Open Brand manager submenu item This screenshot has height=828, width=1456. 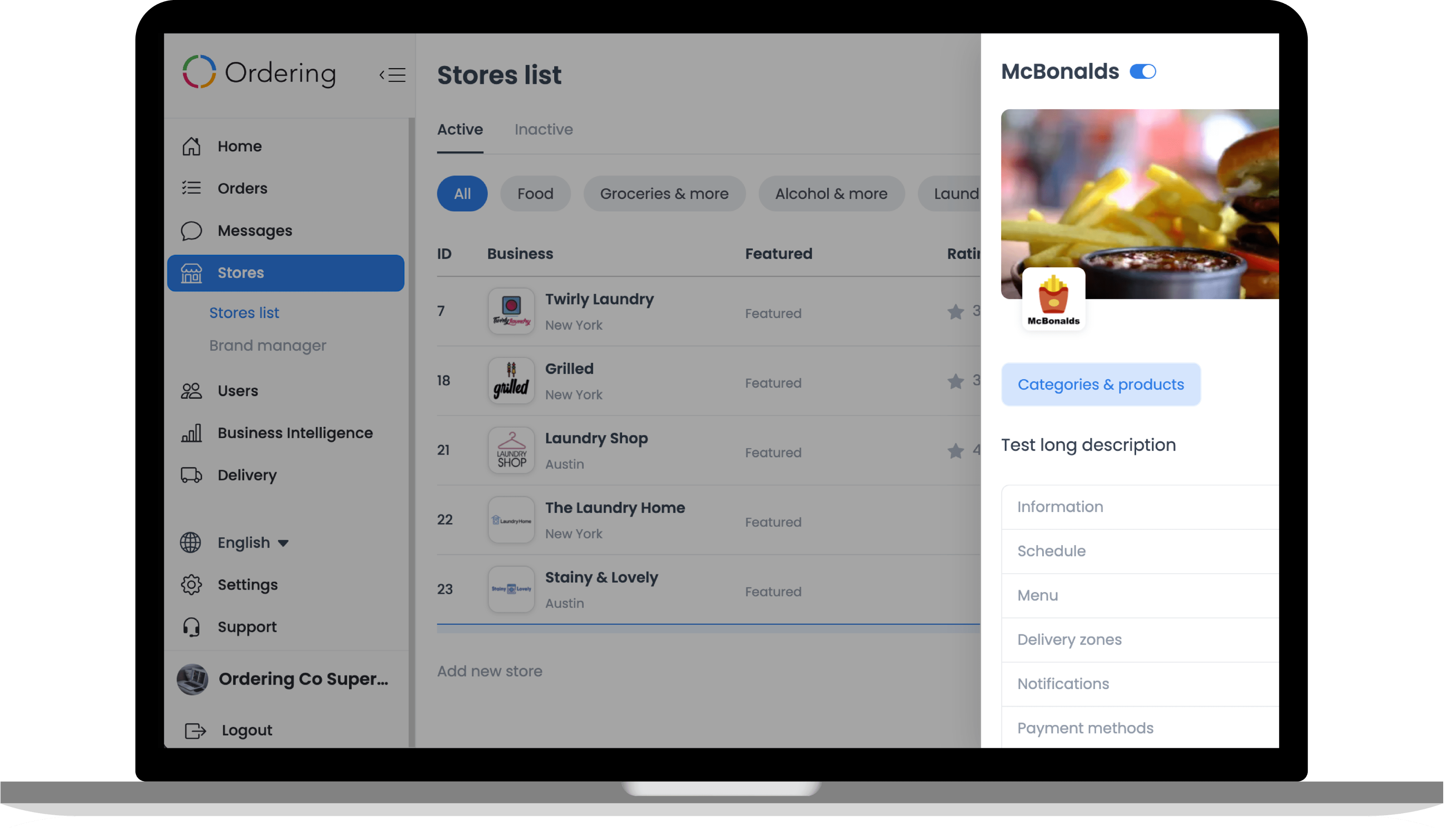tap(267, 345)
